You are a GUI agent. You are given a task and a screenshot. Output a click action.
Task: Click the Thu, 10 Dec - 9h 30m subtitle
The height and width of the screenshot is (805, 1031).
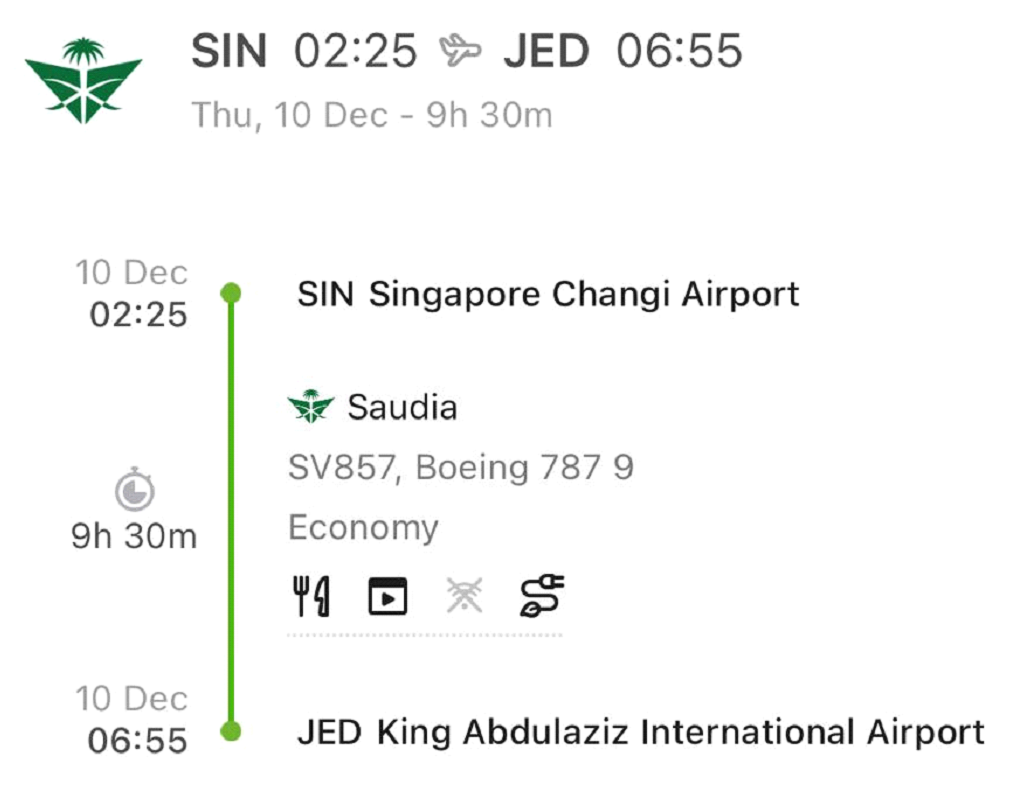(372, 114)
